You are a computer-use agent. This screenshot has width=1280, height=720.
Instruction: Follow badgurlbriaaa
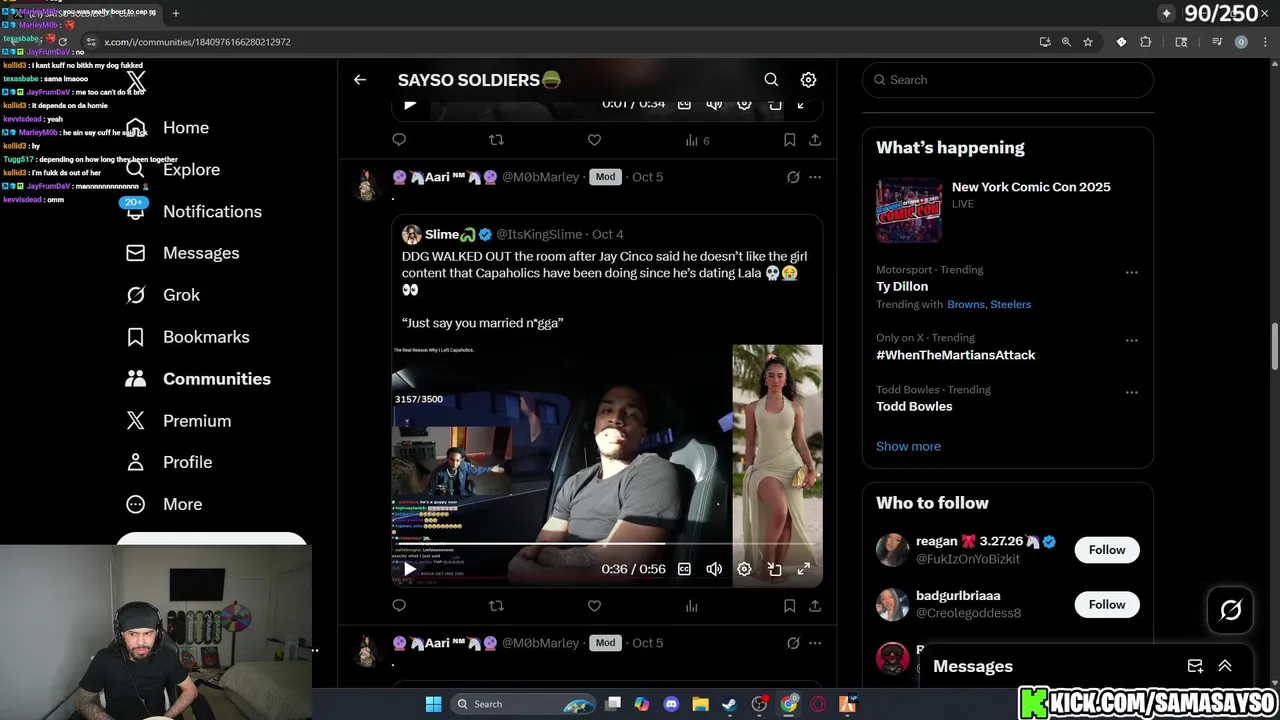[1107, 605]
